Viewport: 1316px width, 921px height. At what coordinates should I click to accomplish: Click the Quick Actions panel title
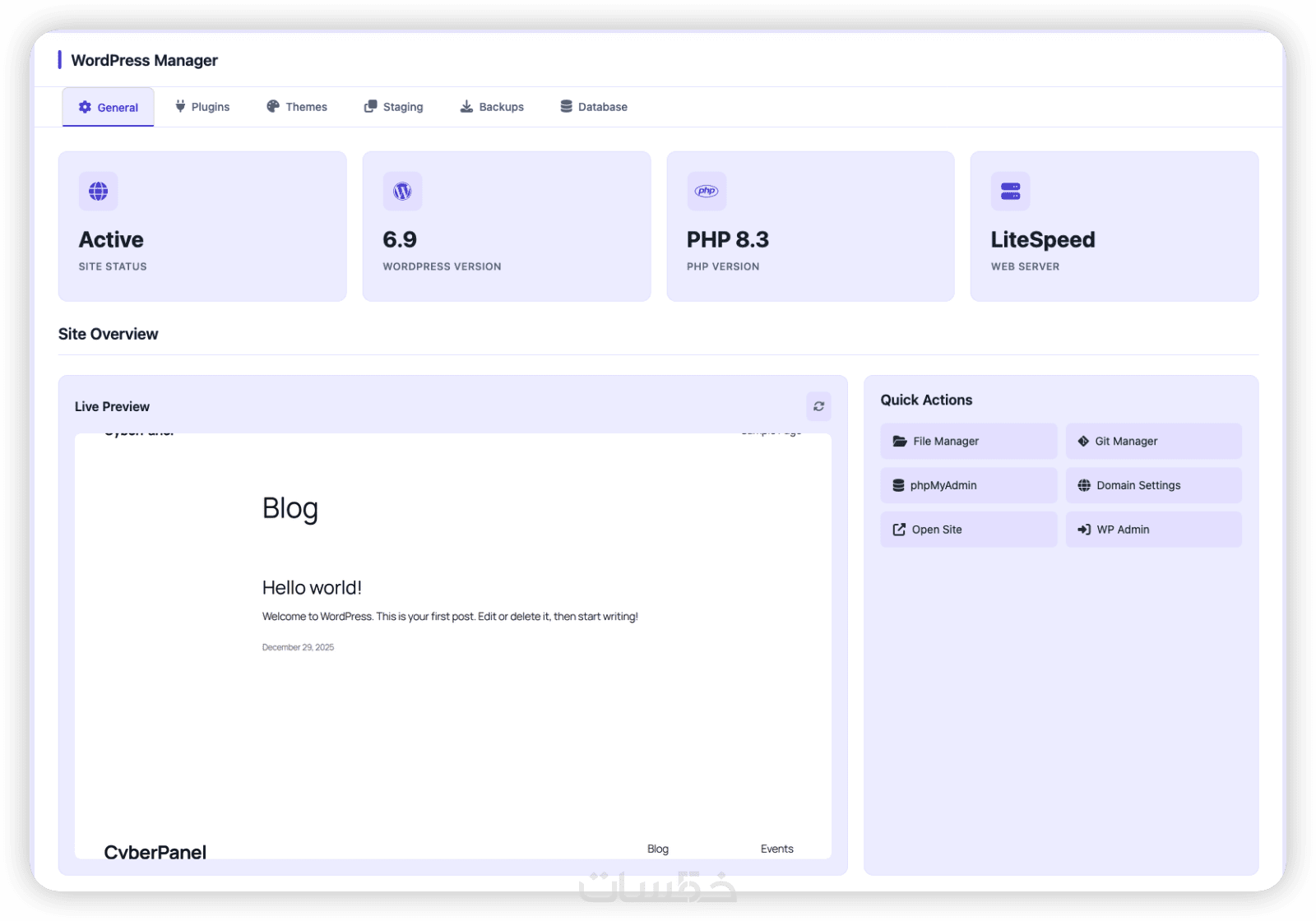pyautogui.click(x=926, y=400)
